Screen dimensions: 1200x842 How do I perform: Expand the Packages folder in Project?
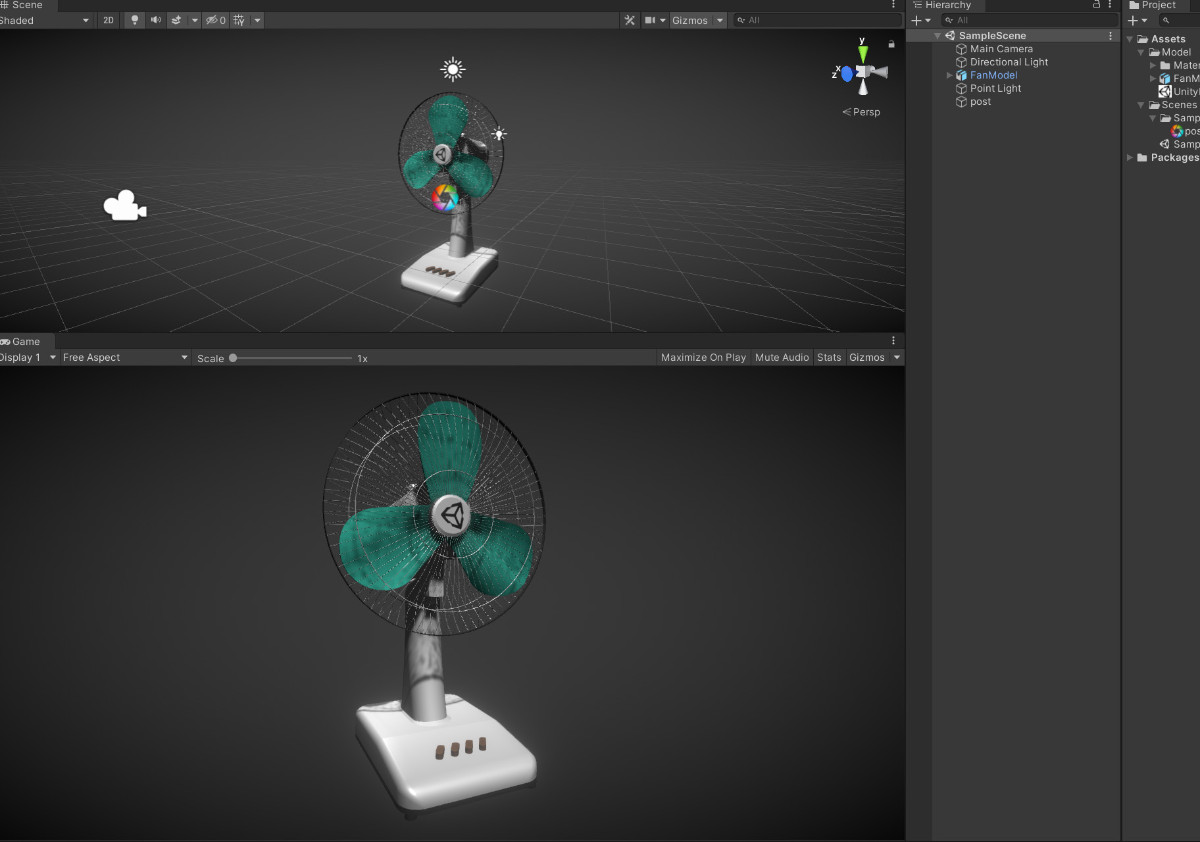[1130, 158]
